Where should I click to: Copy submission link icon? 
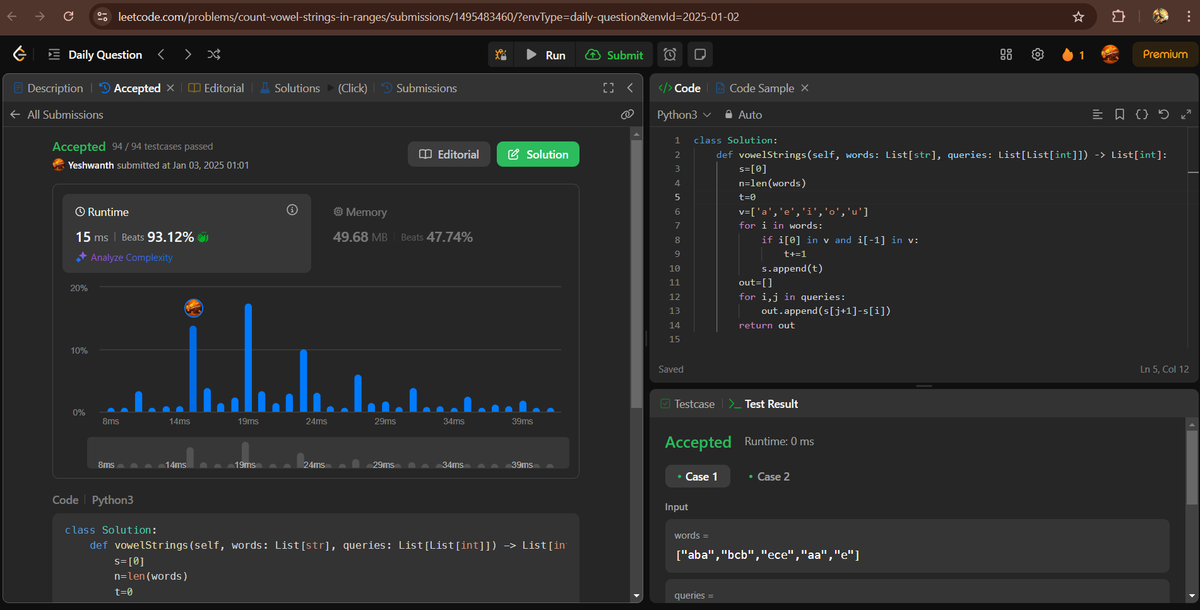(627, 115)
